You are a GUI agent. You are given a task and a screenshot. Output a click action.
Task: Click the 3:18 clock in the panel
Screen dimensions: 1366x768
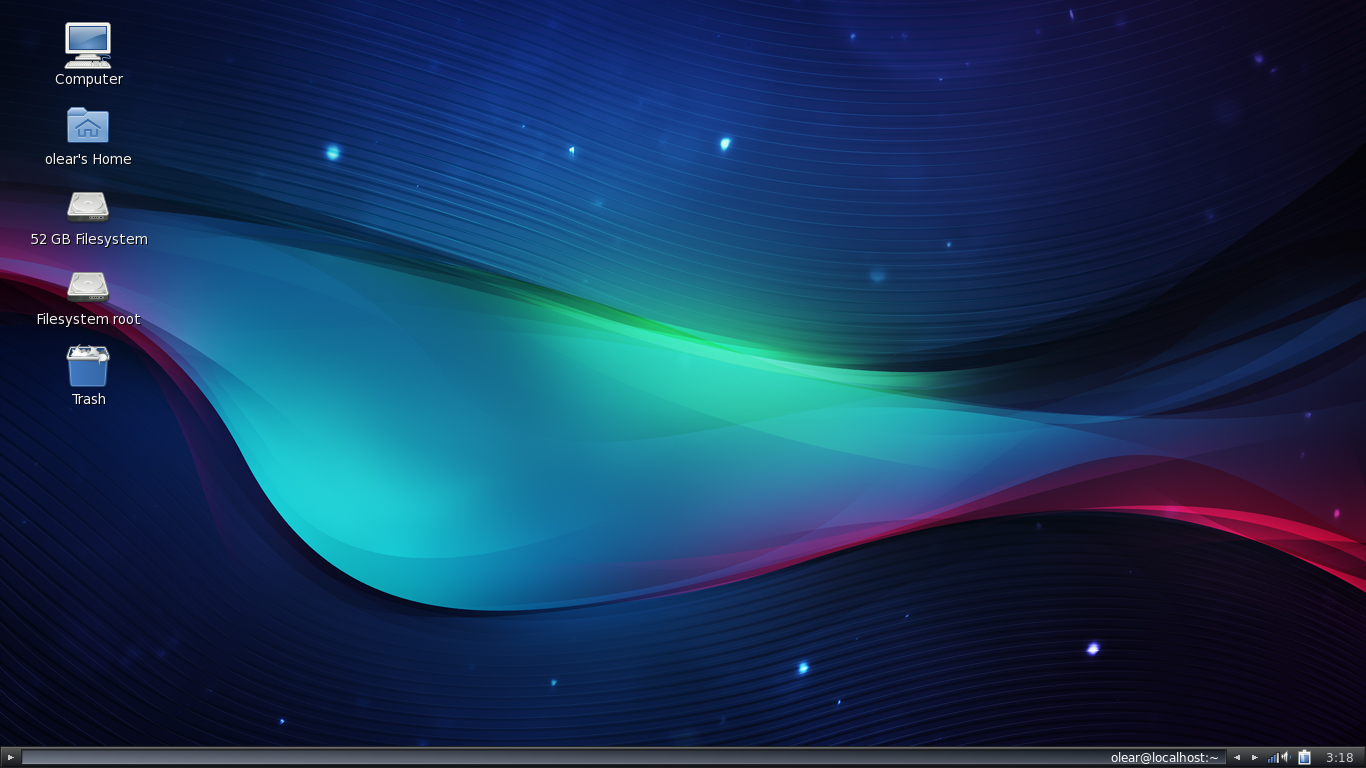1339,758
